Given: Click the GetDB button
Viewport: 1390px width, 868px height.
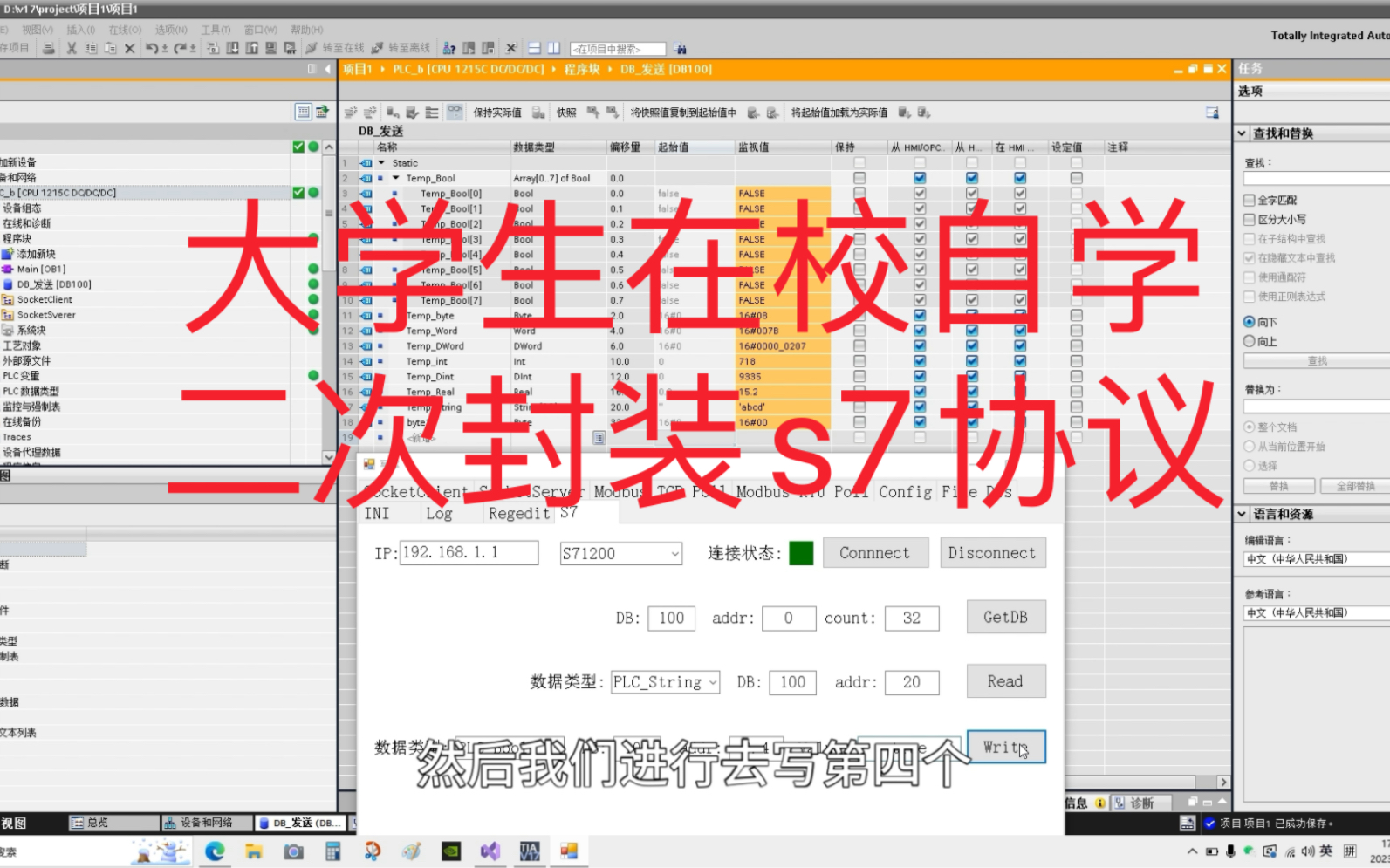Looking at the screenshot, I should pos(1006,617).
